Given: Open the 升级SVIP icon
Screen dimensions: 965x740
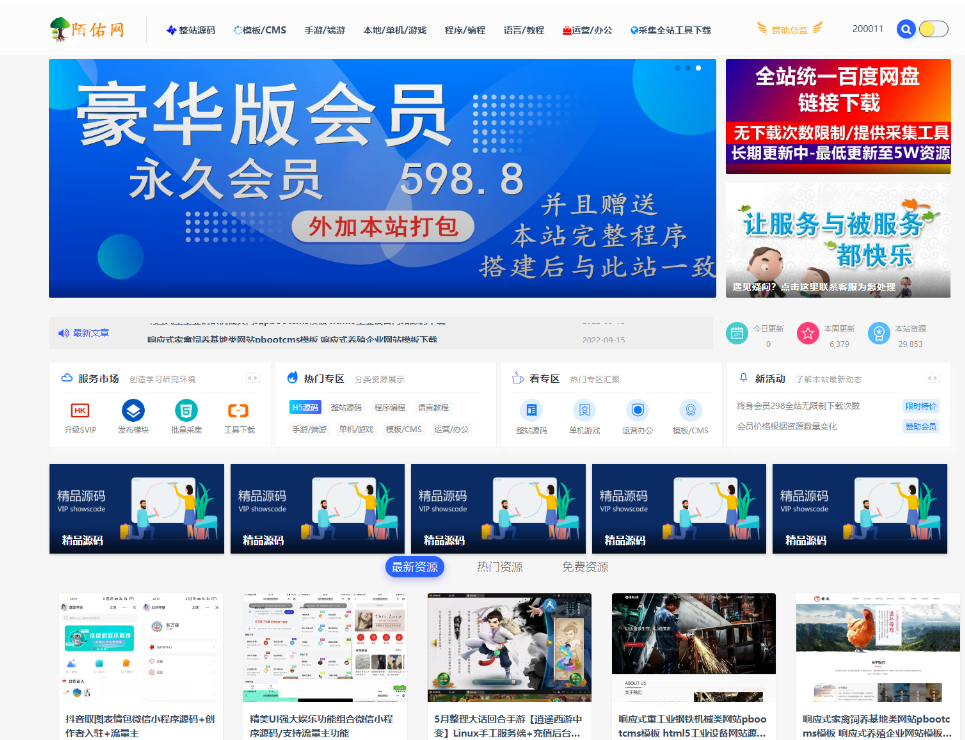Looking at the screenshot, I should pyautogui.click(x=80, y=410).
